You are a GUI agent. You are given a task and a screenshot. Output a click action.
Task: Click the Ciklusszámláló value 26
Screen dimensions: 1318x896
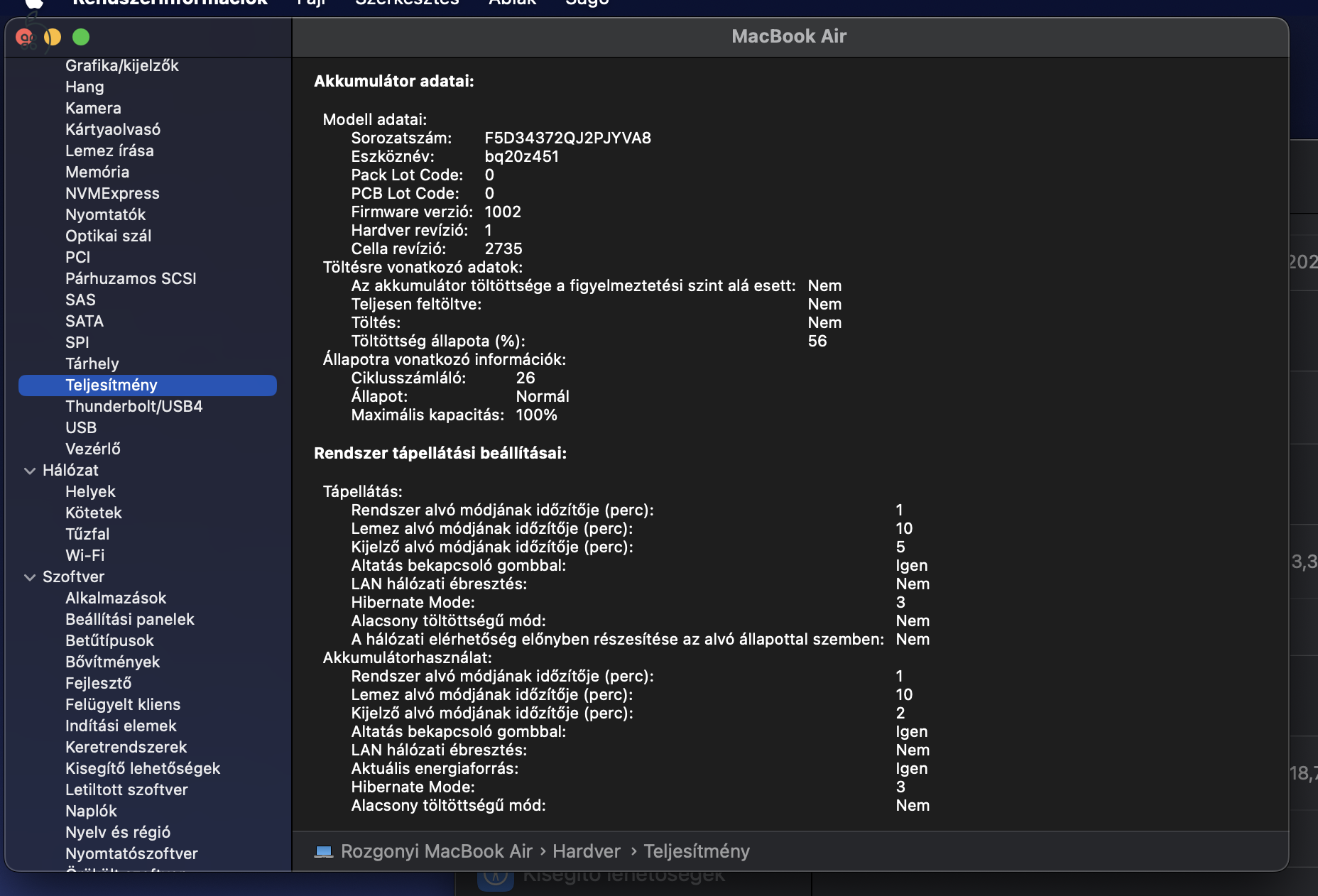tap(525, 378)
